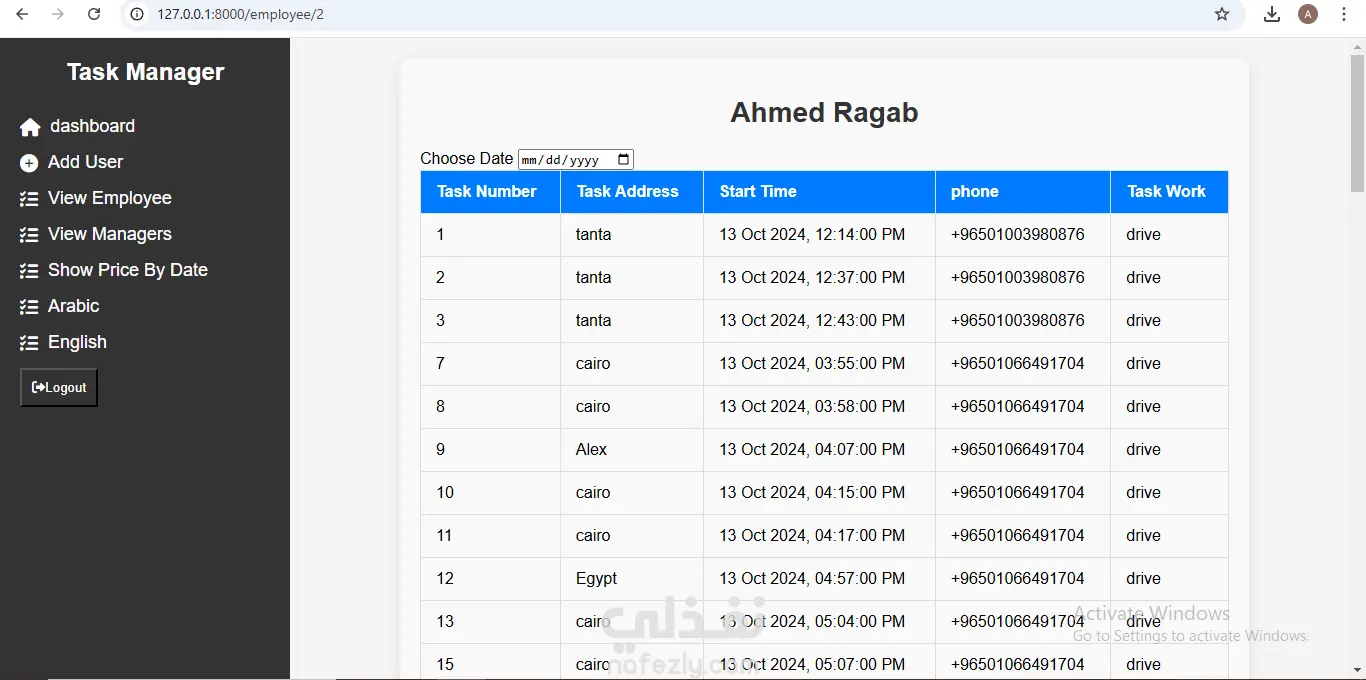Click the Task Work column header
The width and height of the screenshot is (1366, 680).
click(x=1169, y=192)
